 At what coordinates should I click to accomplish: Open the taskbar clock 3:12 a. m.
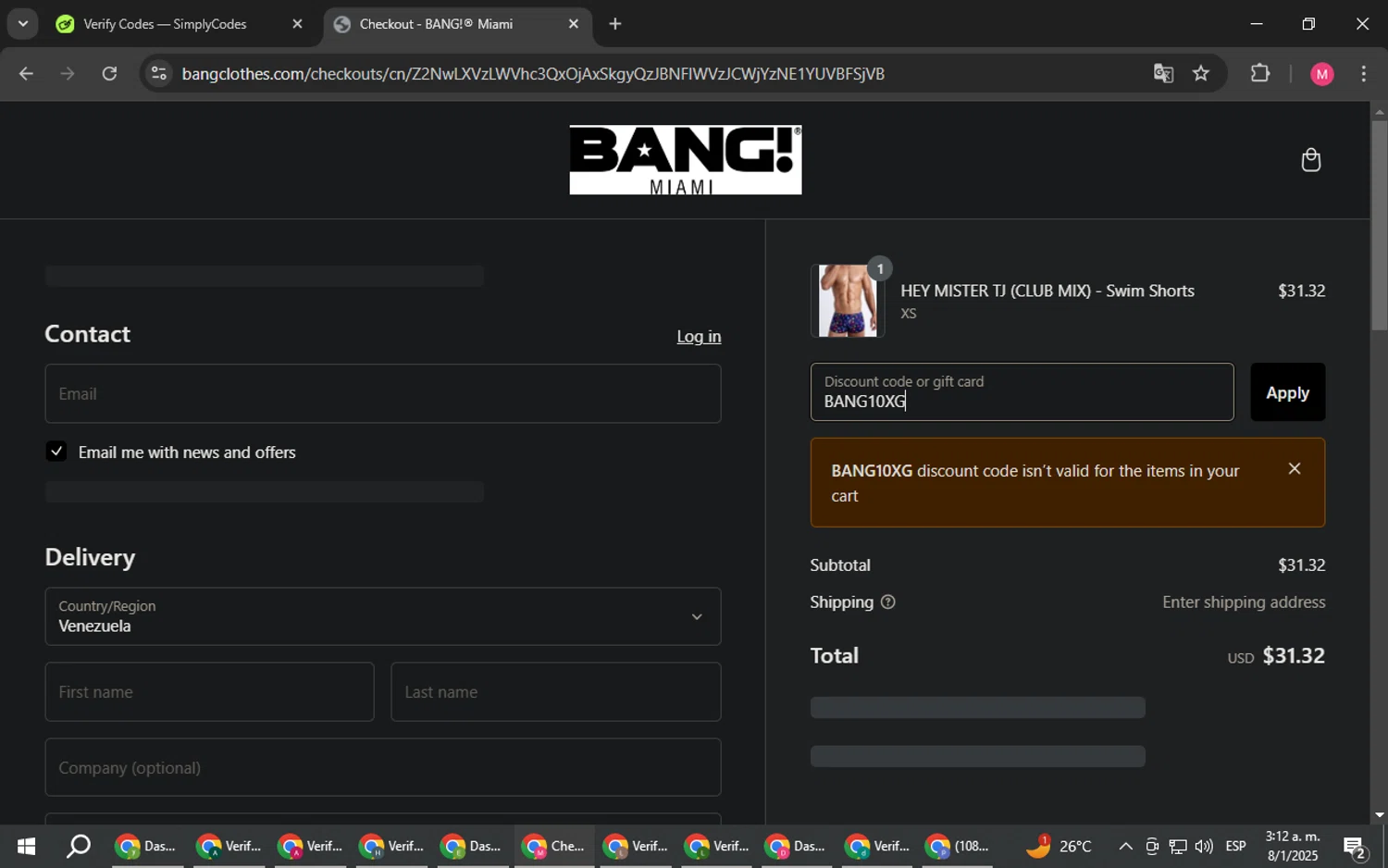1293,846
